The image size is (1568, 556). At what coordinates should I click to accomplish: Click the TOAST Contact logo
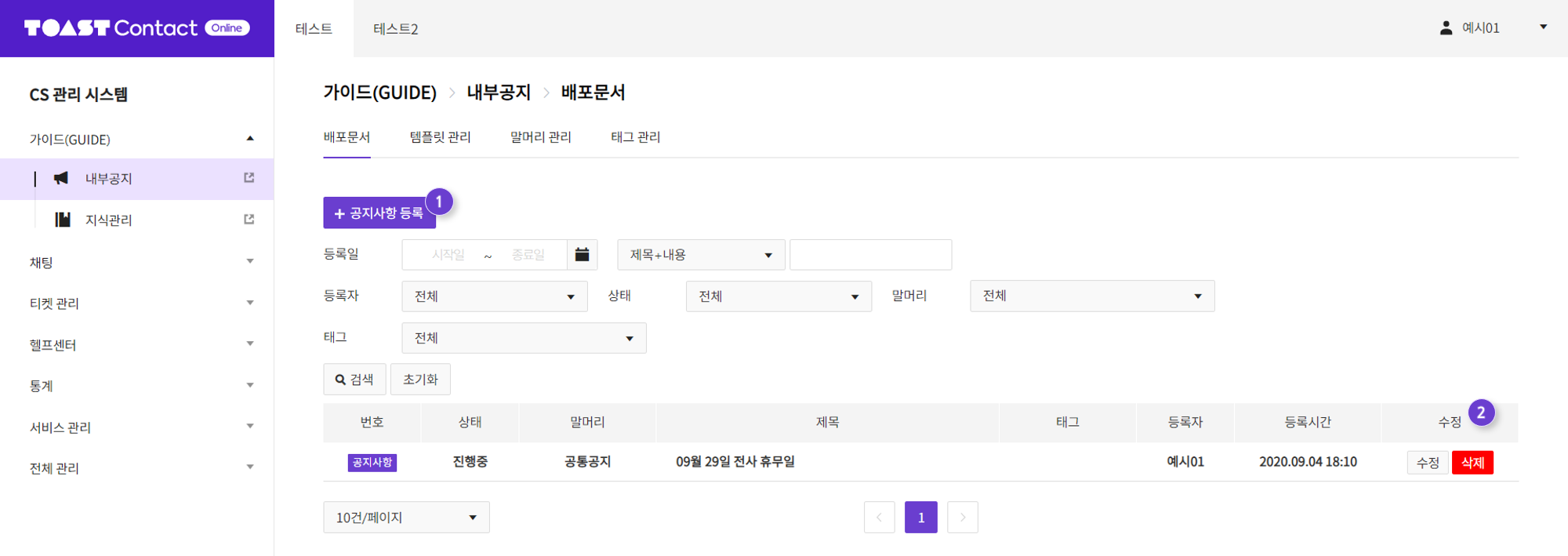click(x=137, y=28)
